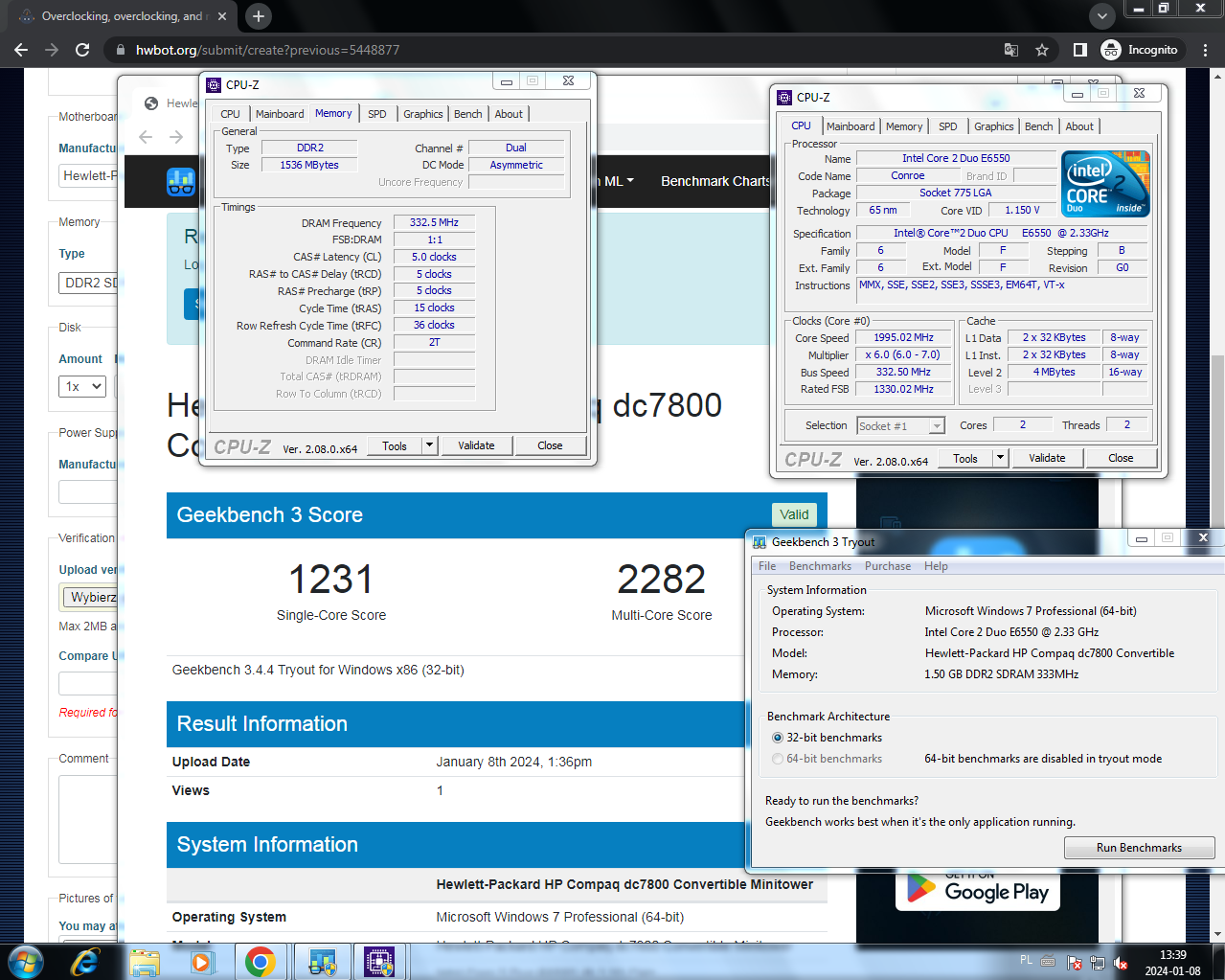The width and height of the screenshot is (1225, 980).
Task: Click the Wybierz file upload button
Action: 90,597
